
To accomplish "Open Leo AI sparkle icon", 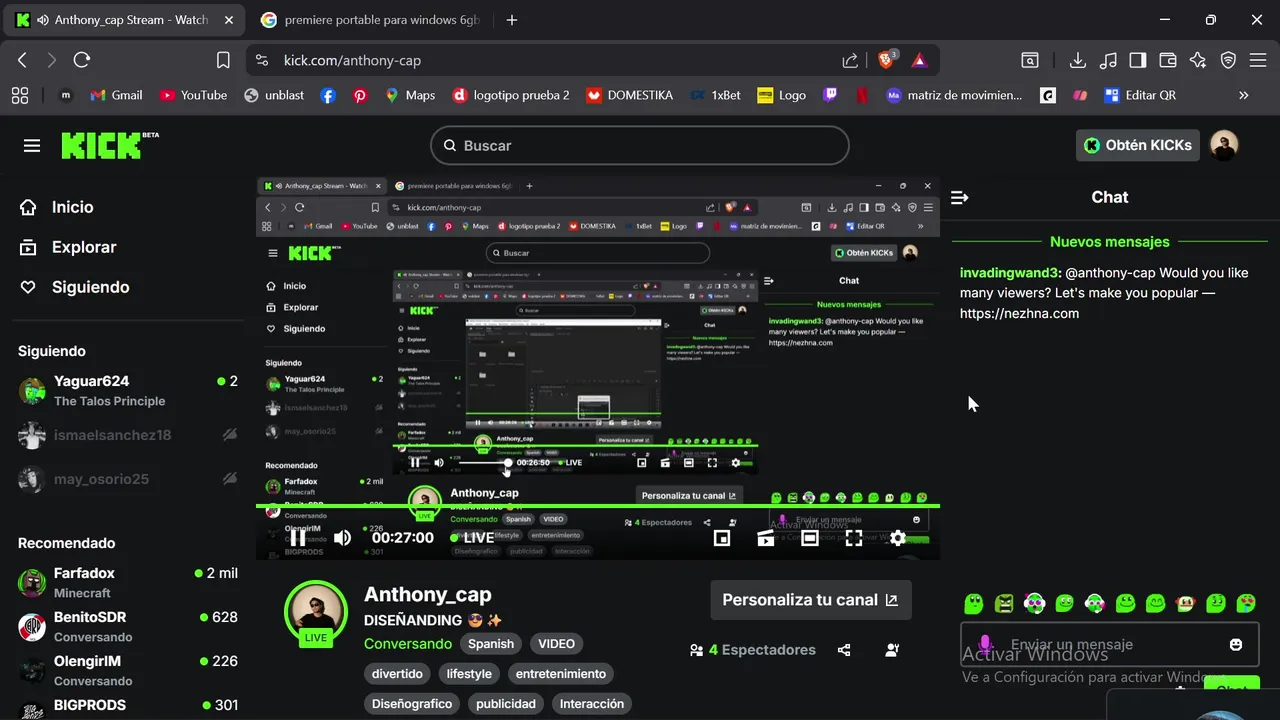I will click(1197, 60).
